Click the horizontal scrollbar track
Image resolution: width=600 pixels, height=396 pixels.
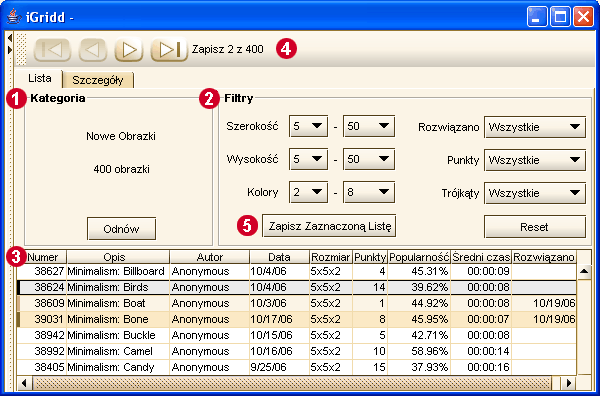pyautogui.click(x=292, y=383)
